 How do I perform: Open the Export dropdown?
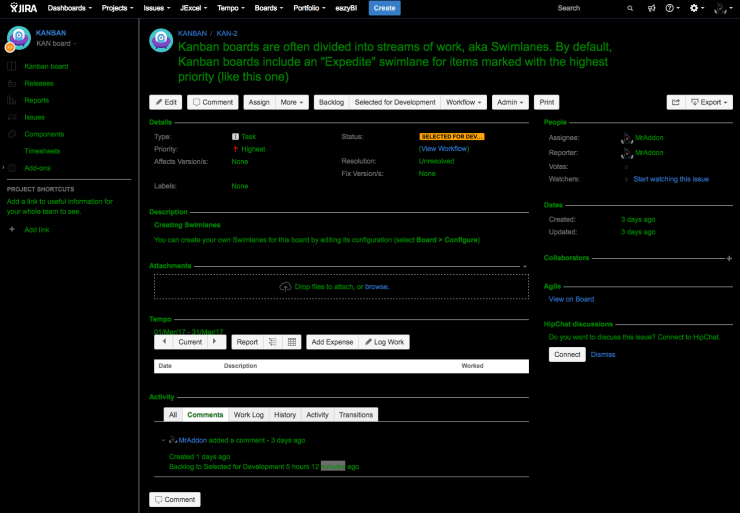(711, 102)
